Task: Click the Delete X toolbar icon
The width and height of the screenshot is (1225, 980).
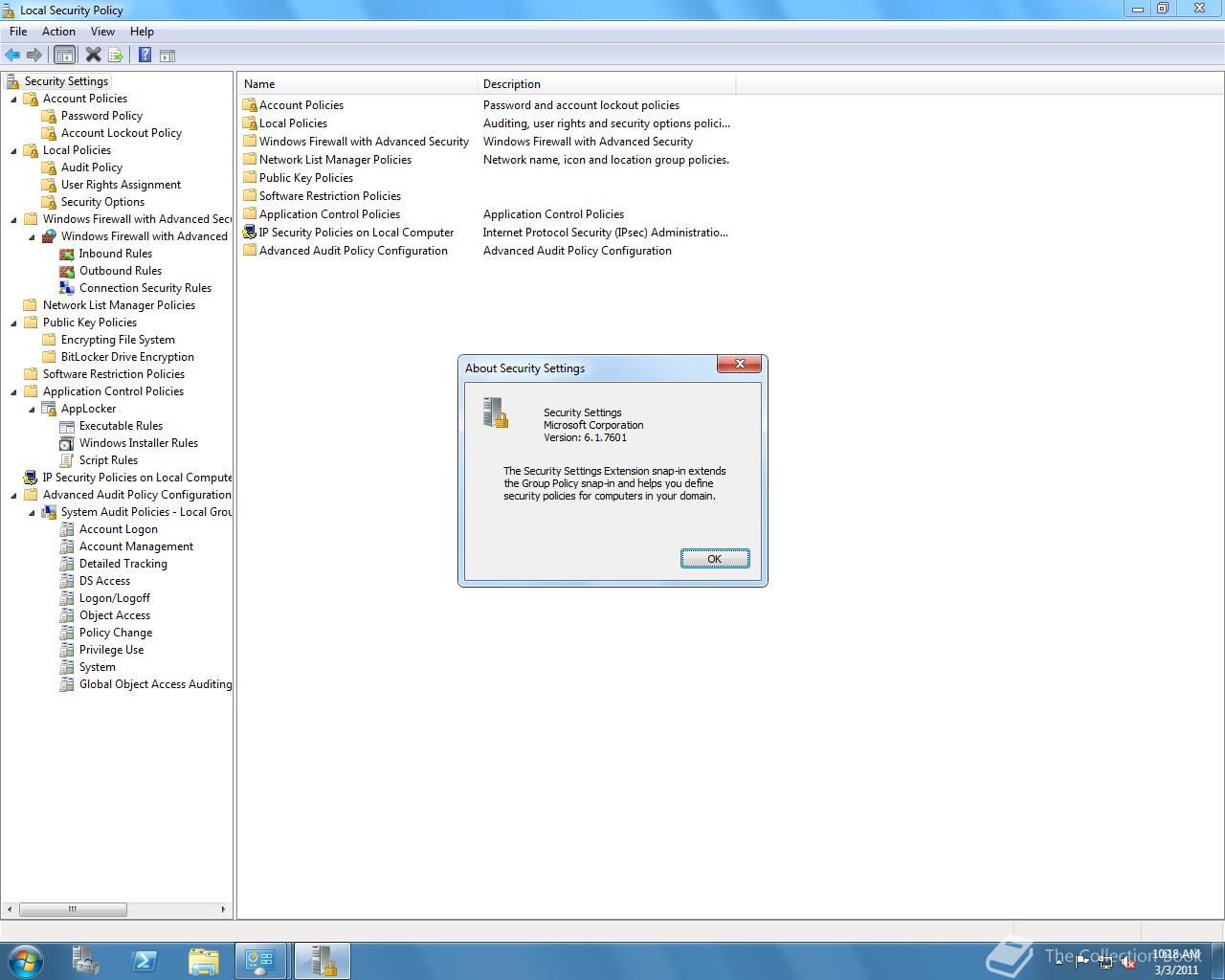Action: 94,56
